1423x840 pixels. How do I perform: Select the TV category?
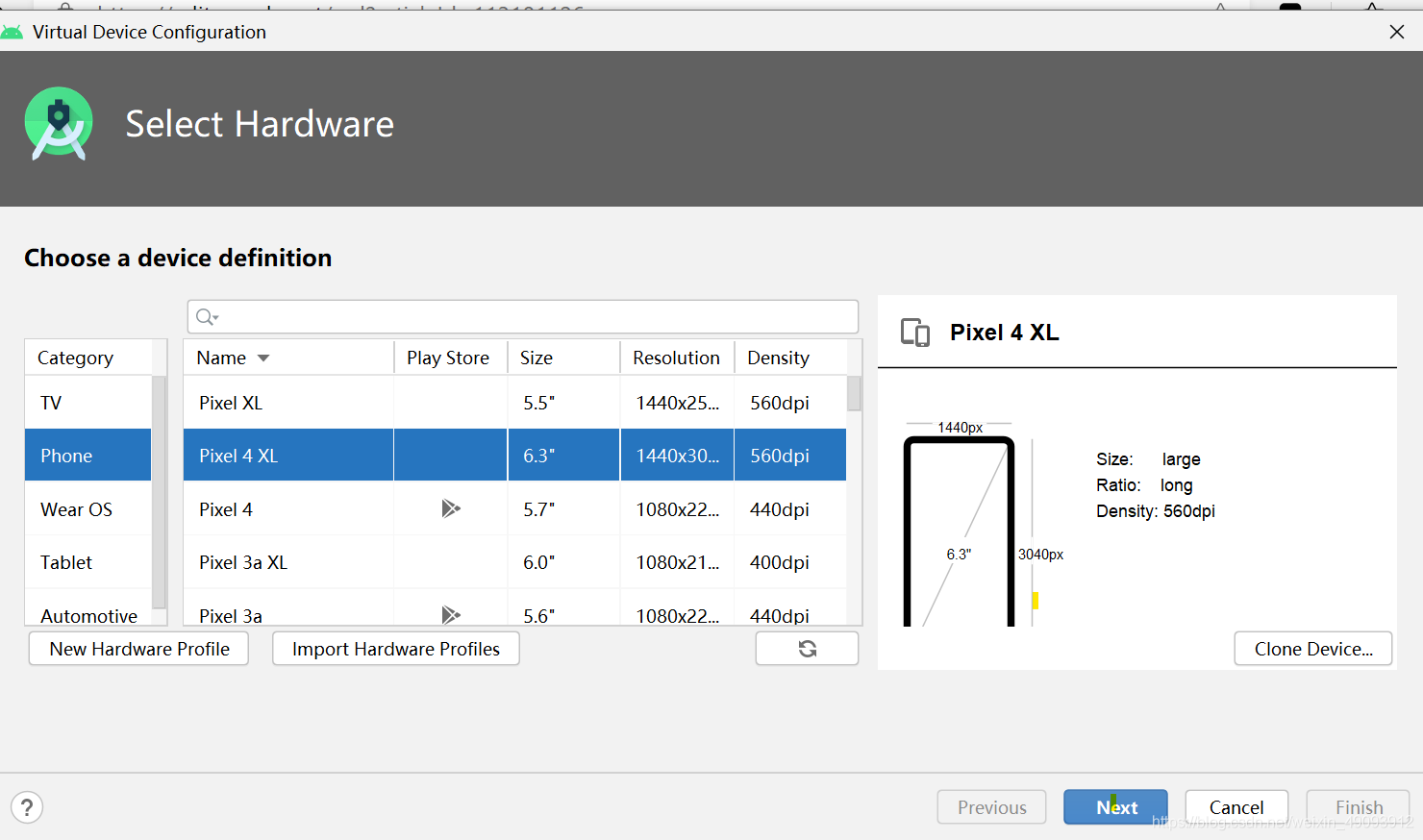88,403
